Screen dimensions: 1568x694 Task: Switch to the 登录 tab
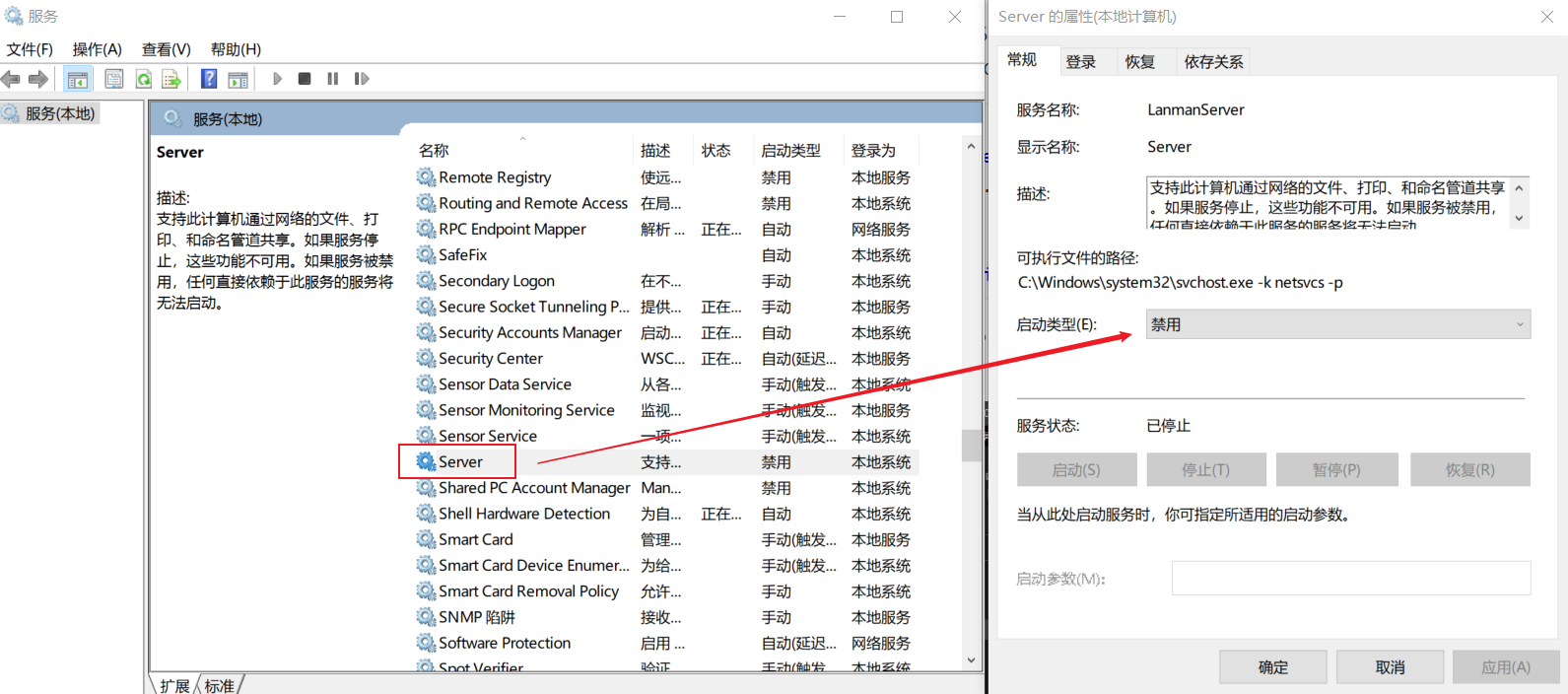(1080, 62)
